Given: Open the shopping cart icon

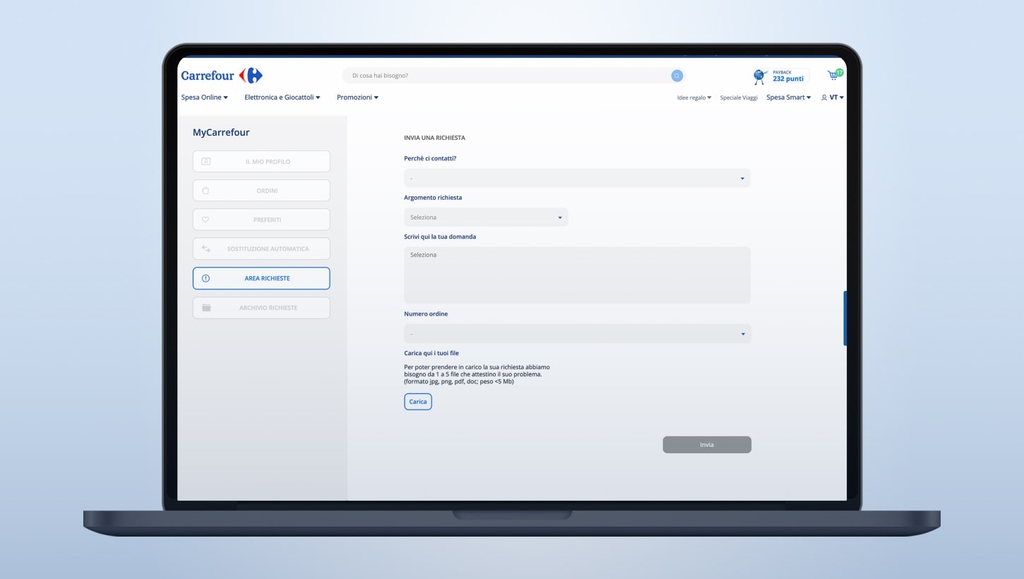Looking at the screenshot, I should (x=833, y=75).
